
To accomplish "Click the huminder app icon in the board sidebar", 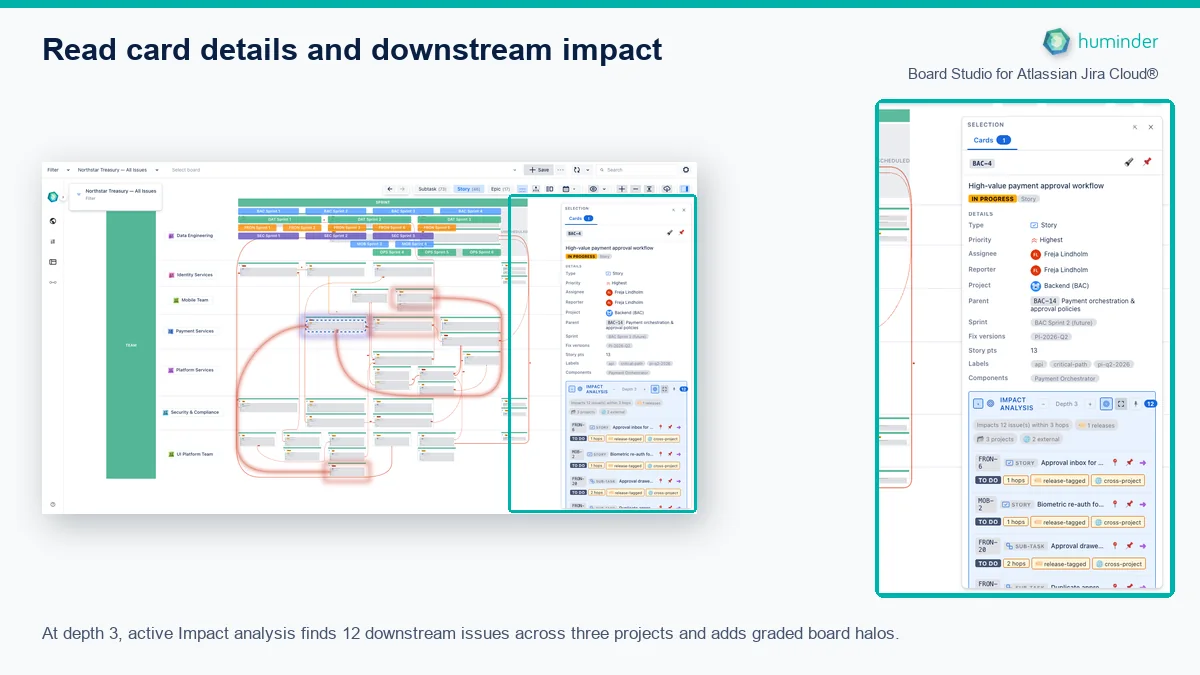I will (x=53, y=197).
